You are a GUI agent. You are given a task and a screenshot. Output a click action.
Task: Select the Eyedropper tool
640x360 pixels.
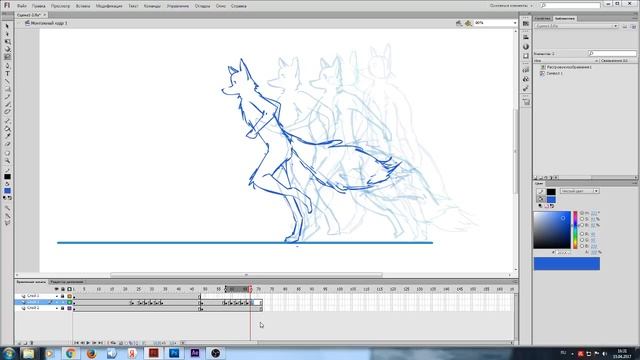click(7, 136)
